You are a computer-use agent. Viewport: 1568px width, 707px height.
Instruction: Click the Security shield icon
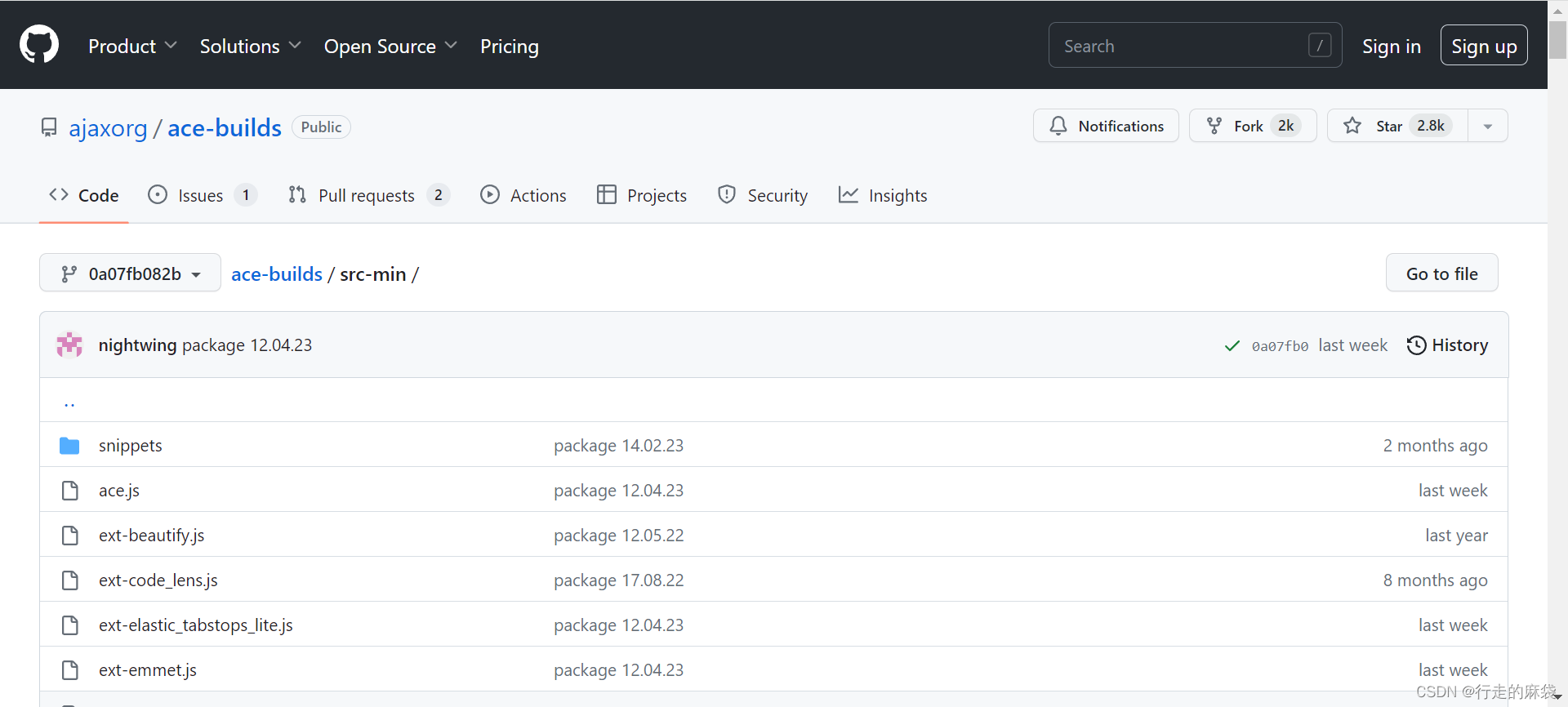[727, 194]
